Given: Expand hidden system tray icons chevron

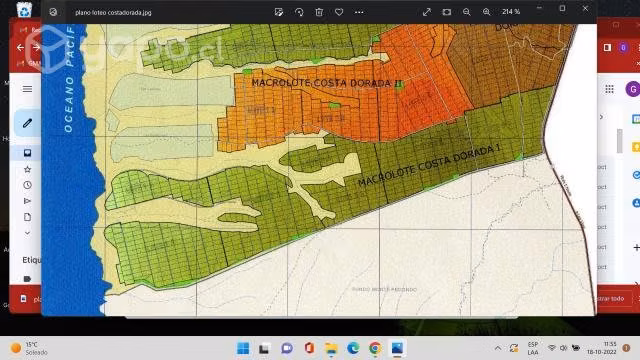Looking at the screenshot, I should 498,348.
